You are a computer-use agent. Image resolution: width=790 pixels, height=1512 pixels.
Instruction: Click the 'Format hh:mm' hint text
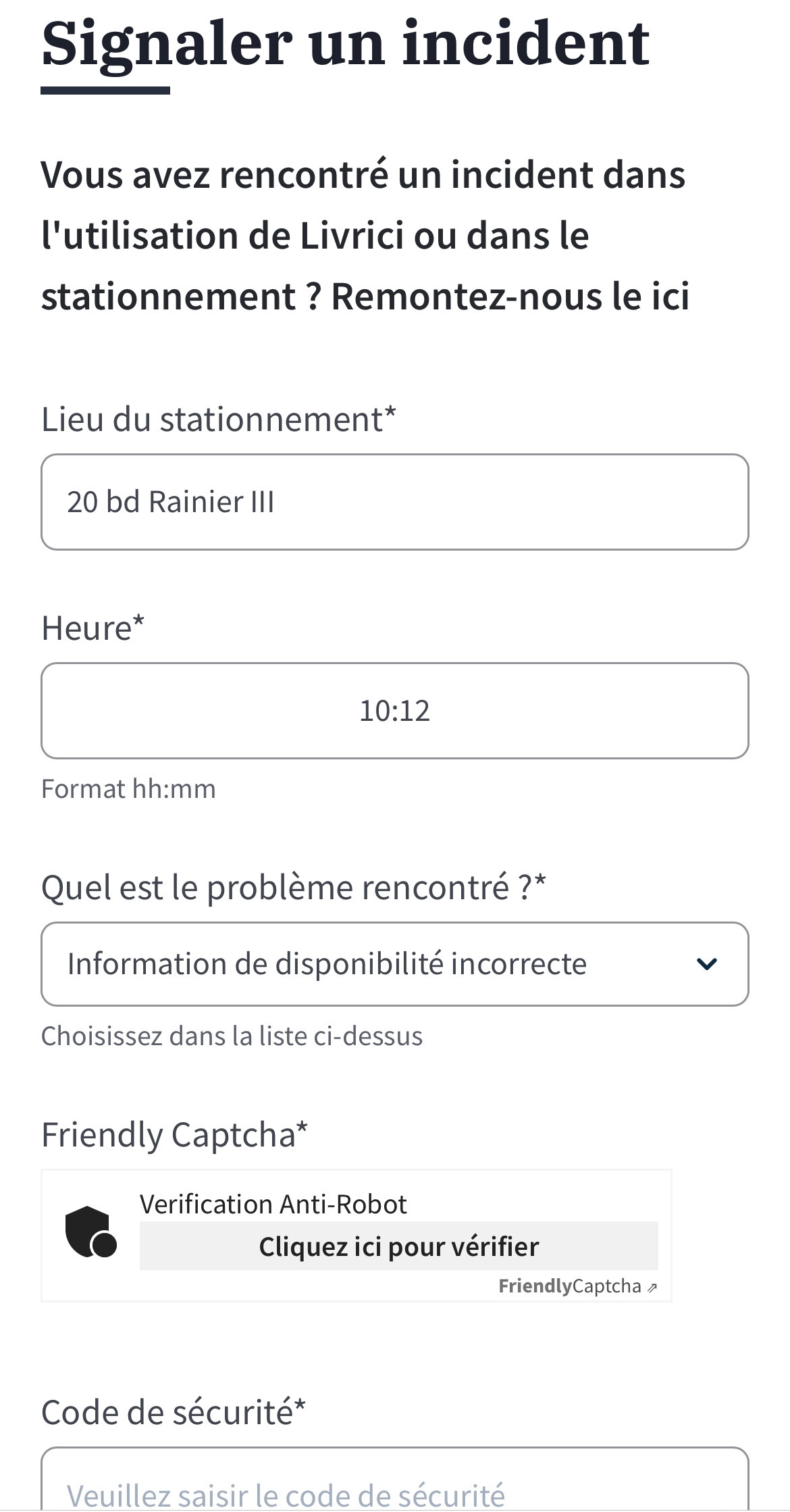pos(128,789)
